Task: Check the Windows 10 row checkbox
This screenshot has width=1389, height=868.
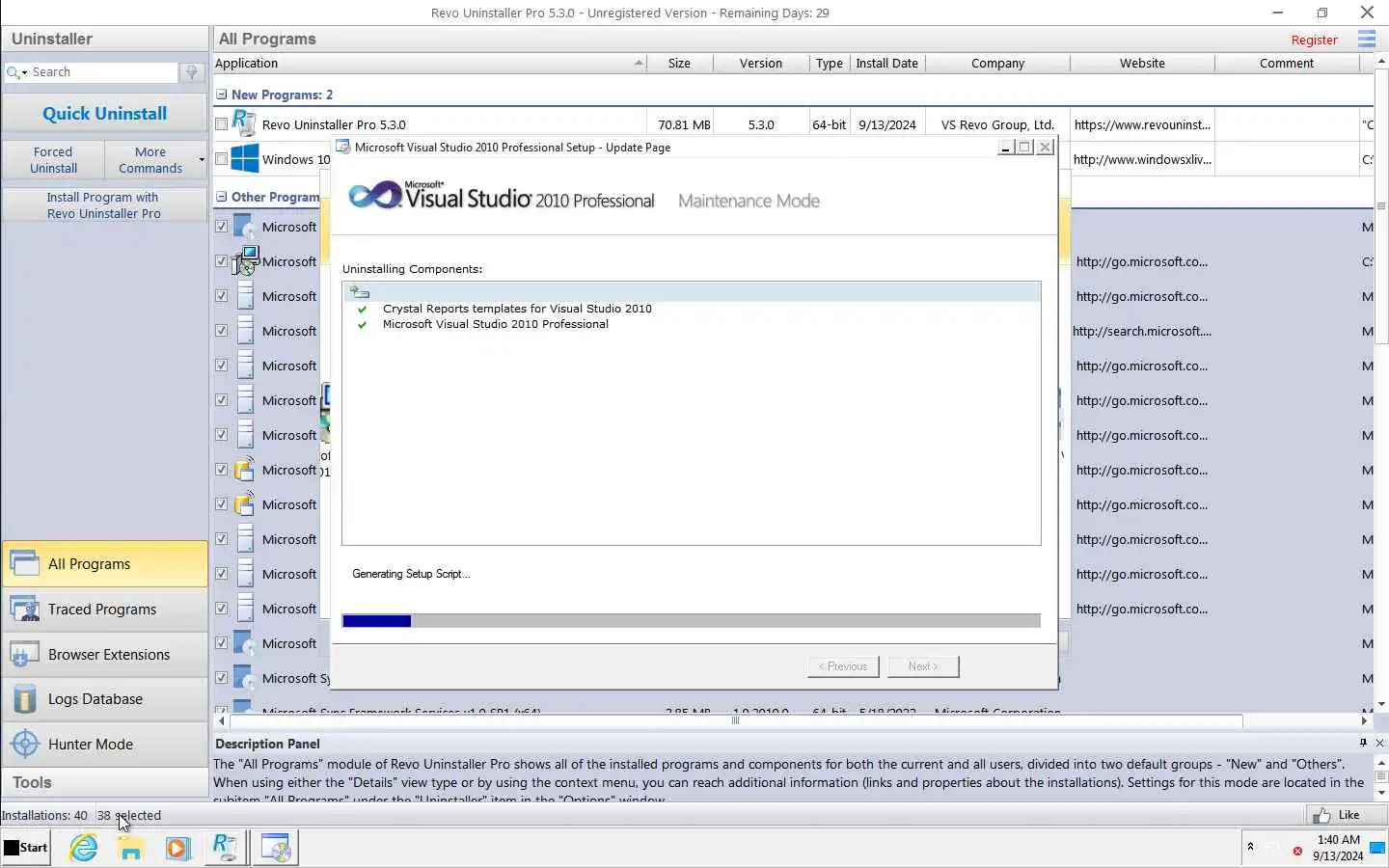Action: click(222, 159)
